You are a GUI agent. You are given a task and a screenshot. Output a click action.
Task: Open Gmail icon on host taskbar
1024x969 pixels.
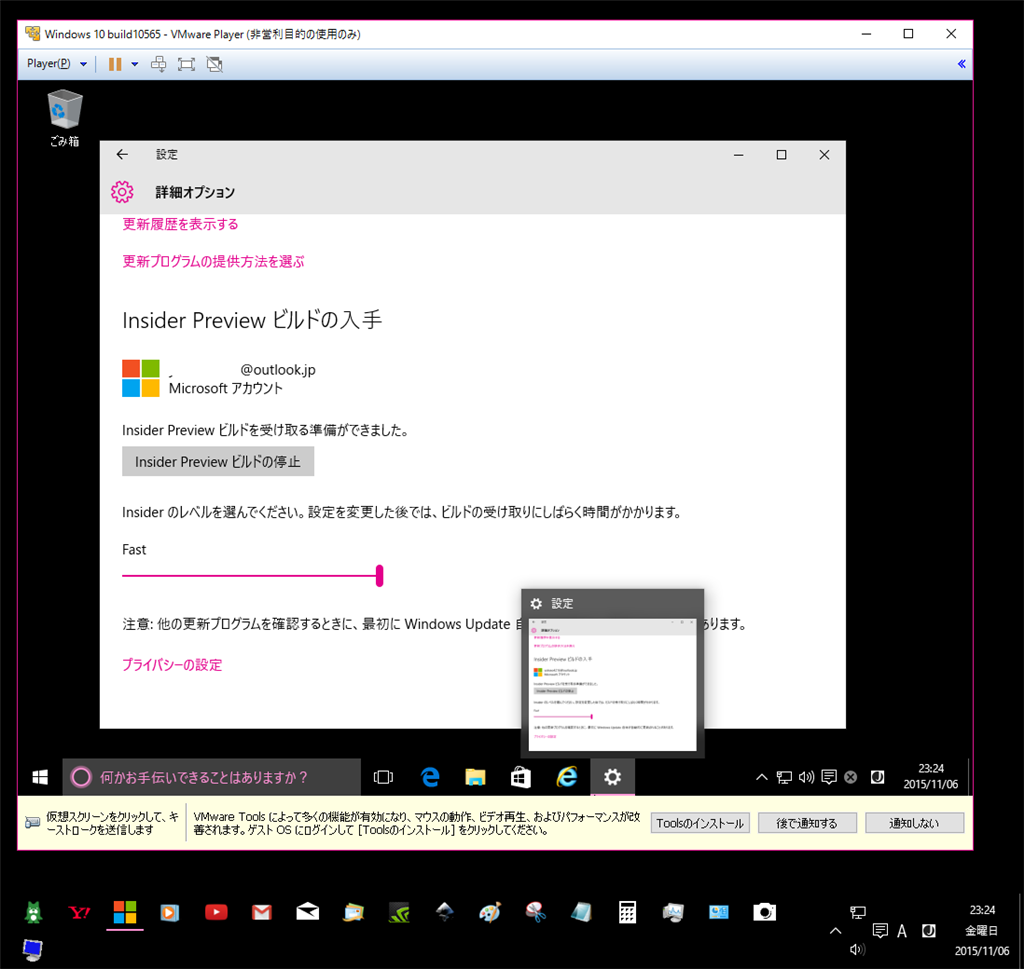pos(262,912)
